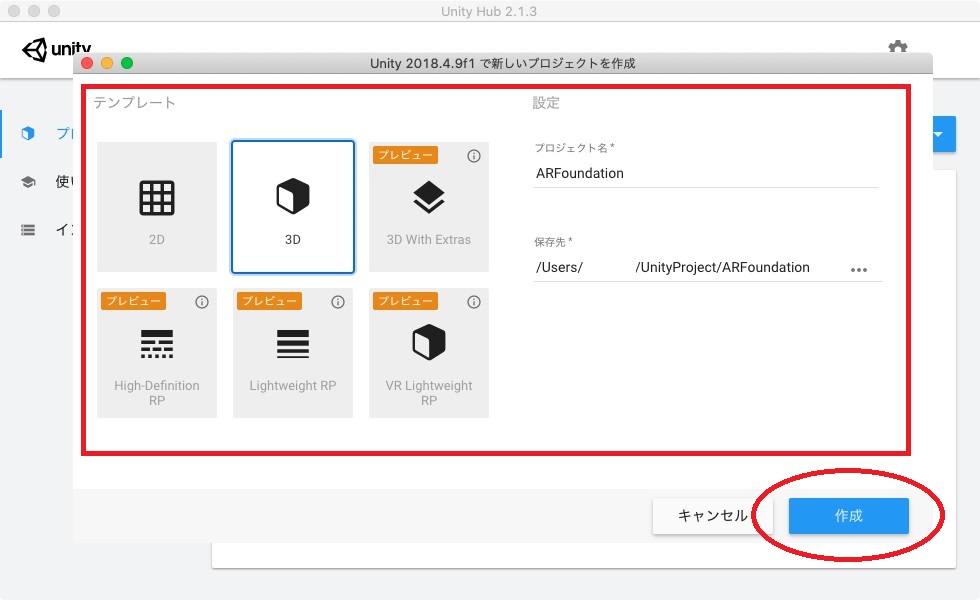The height and width of the screenshot is (600, 980).
Task: Show info for VR Lightweight RP template
Action: [x=474, y=302]
